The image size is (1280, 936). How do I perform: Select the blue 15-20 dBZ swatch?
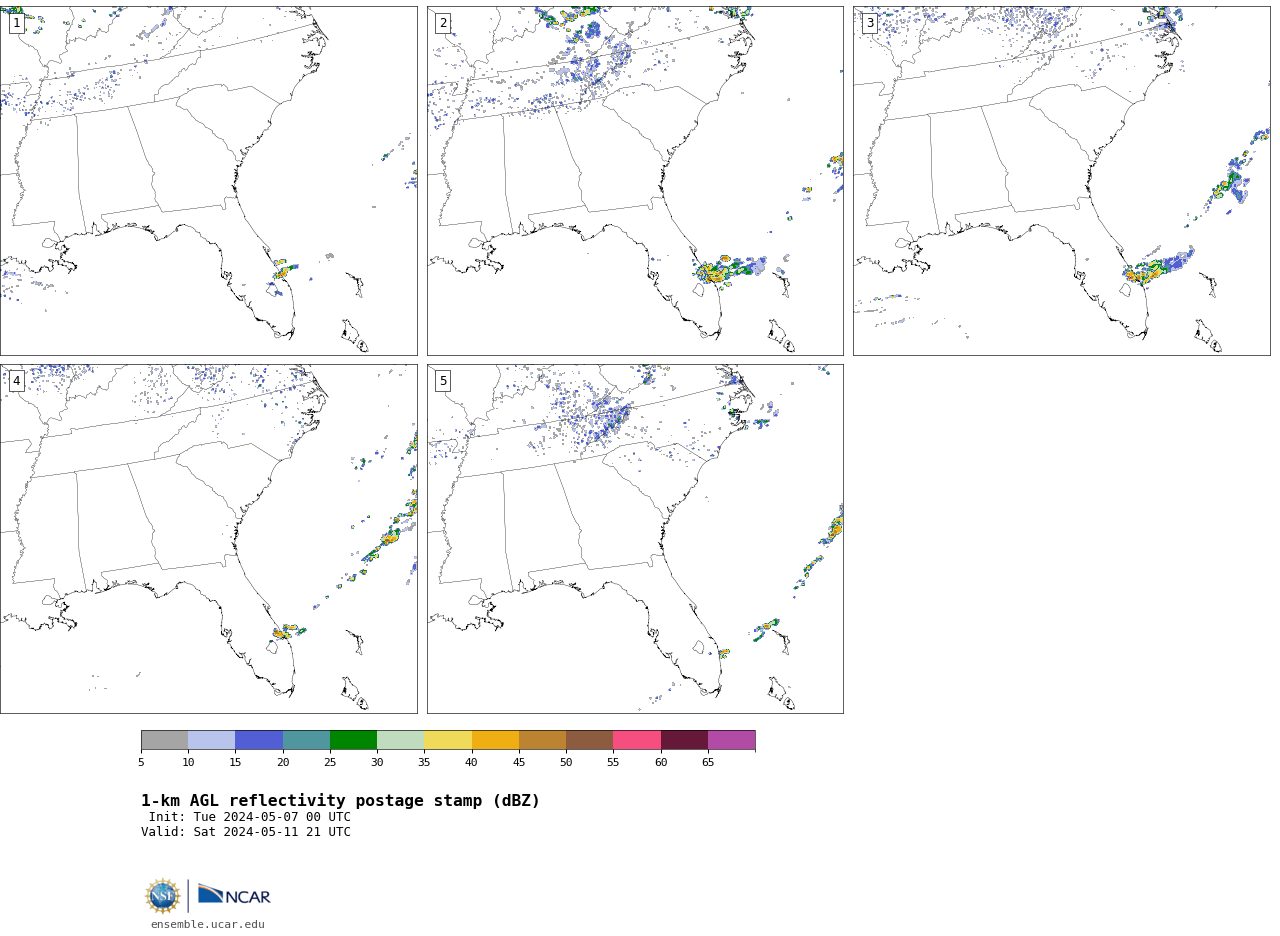[x=259, y=740]
